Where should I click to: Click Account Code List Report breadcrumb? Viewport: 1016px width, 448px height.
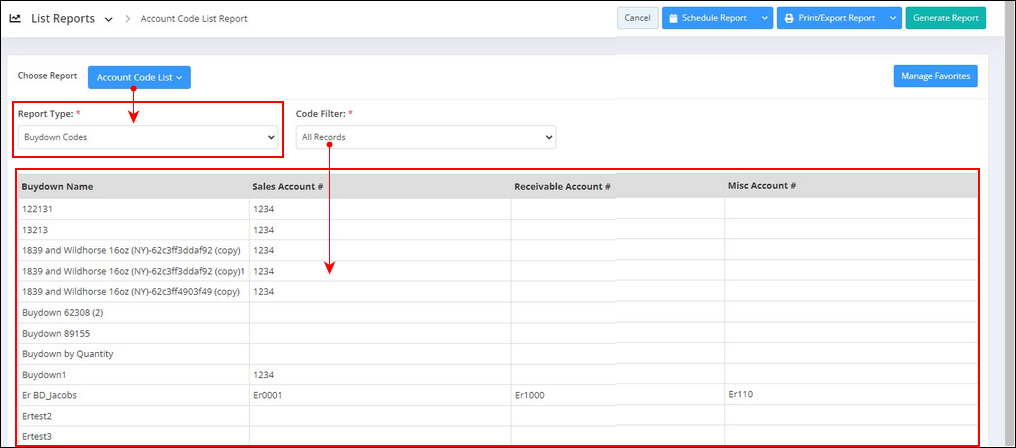194,19
